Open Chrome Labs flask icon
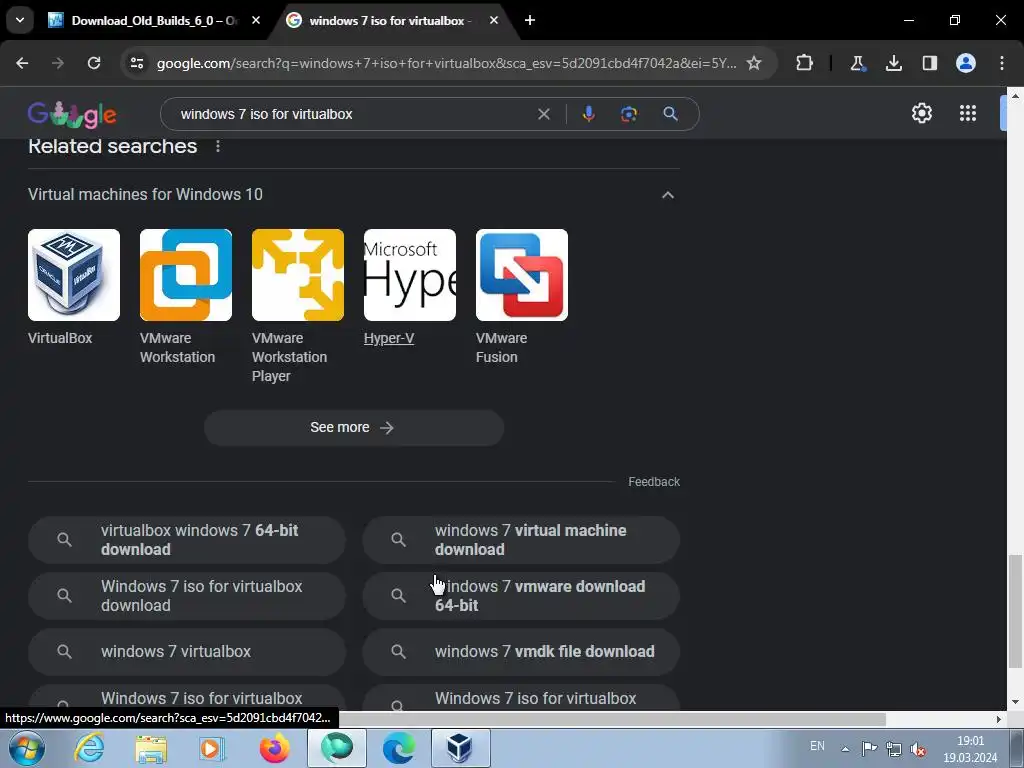This screenshot has width=1024, height=768. click(x=857, y=63)
